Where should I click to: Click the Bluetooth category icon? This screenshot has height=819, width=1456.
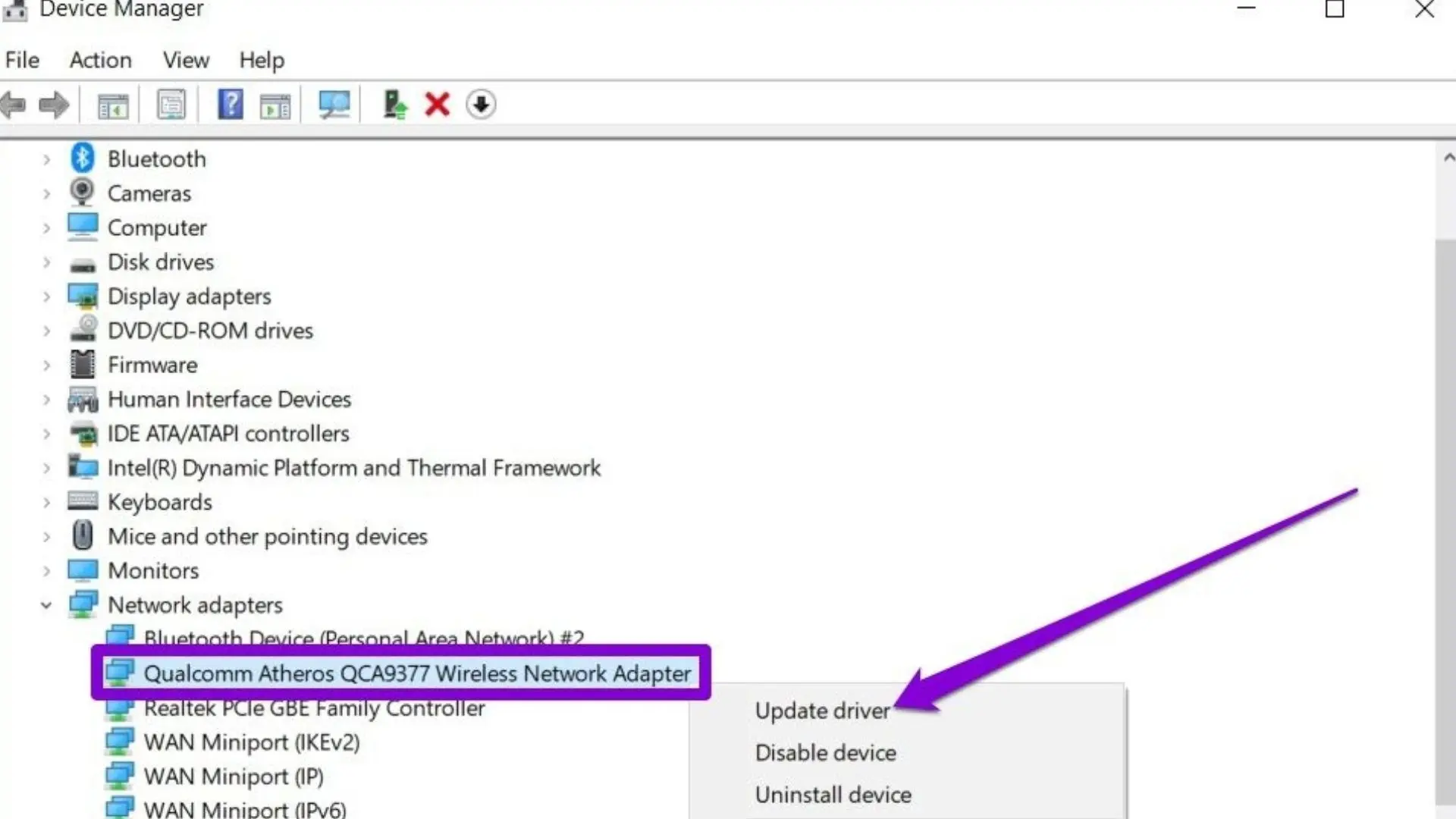82,158
